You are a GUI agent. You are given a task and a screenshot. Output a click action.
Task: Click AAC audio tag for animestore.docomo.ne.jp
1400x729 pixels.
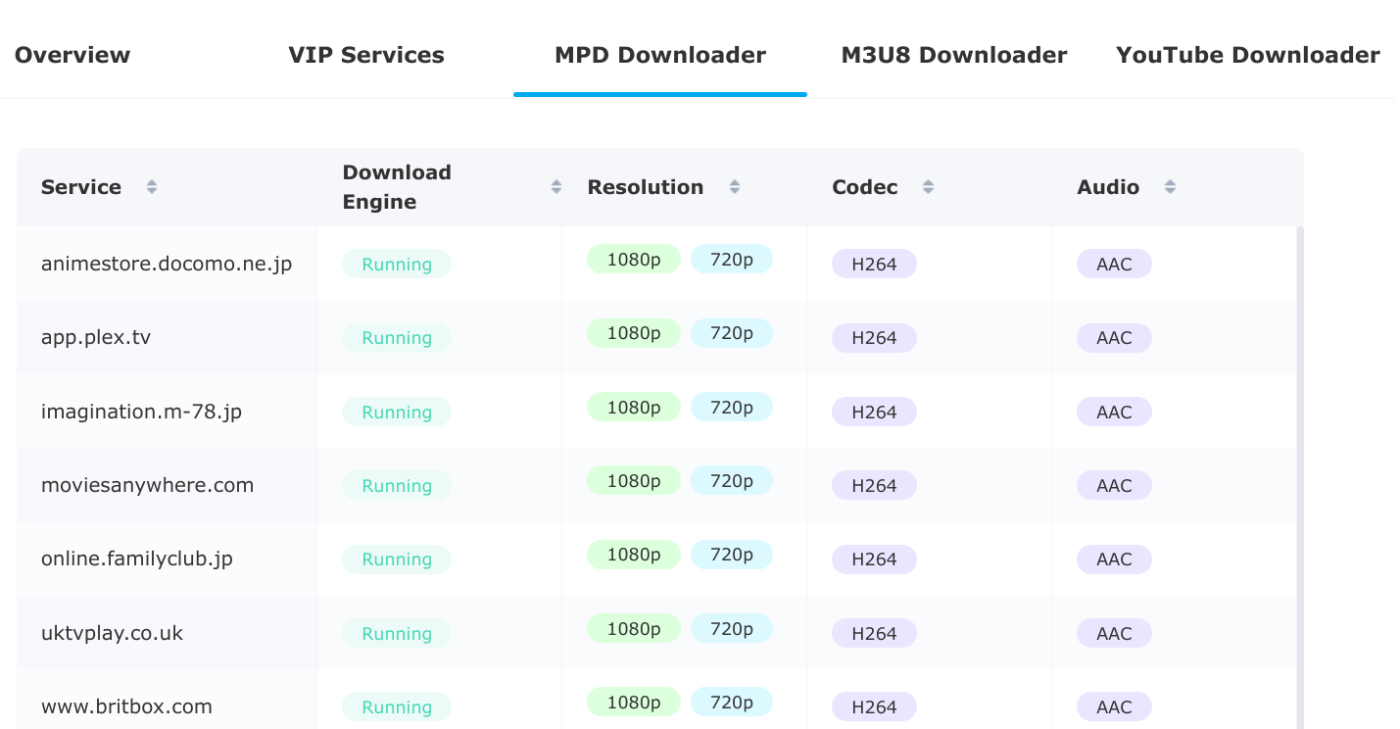(x=1114, y=264)
